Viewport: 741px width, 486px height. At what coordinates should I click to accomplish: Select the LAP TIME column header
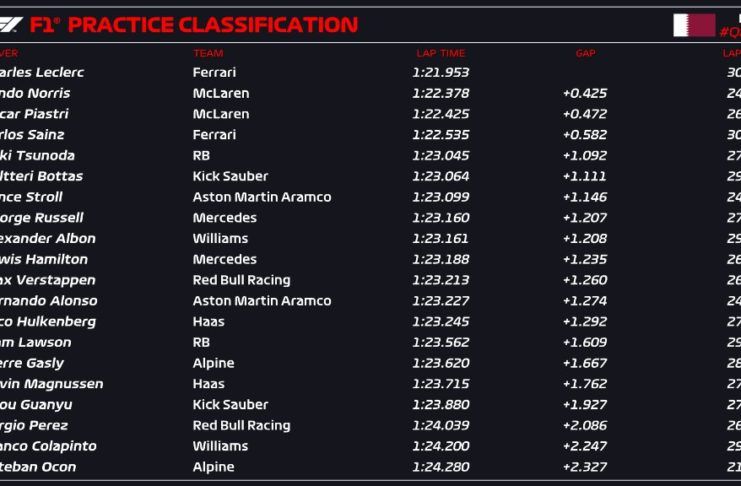(440, 53)
